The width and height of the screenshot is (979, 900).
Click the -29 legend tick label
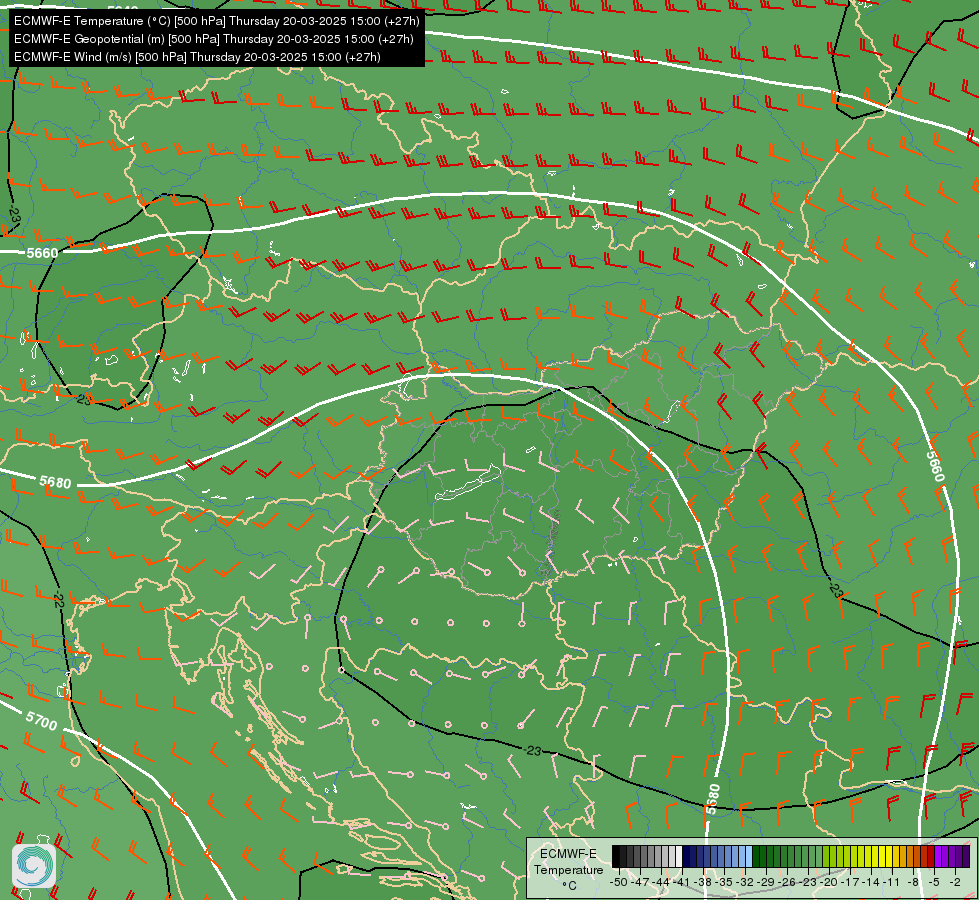tap(765, 883)
